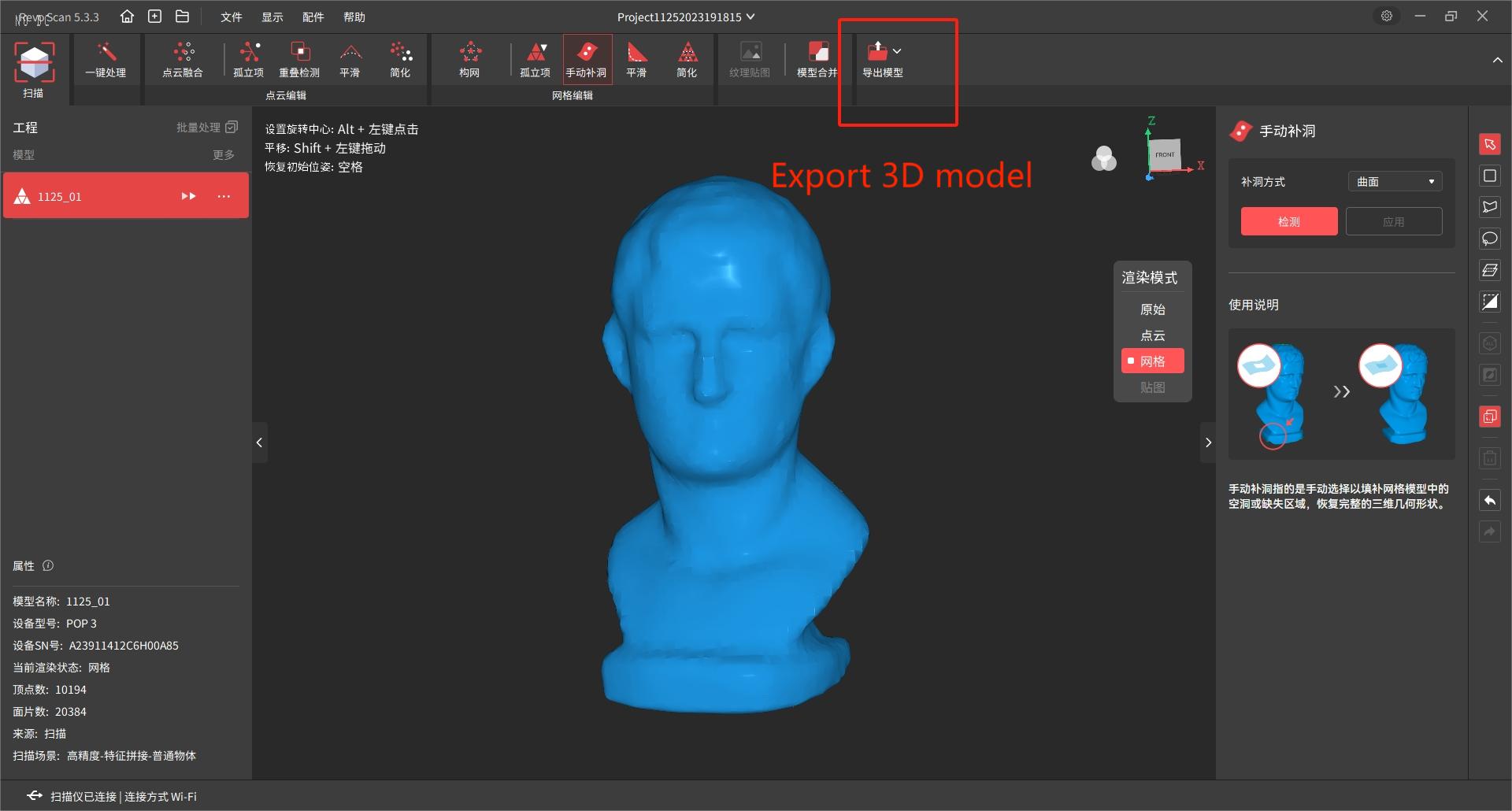The height and width of the screenshot is (811, 1512).
Task: Click fast-forward icon on 1125_01
Action: [188, 196]
